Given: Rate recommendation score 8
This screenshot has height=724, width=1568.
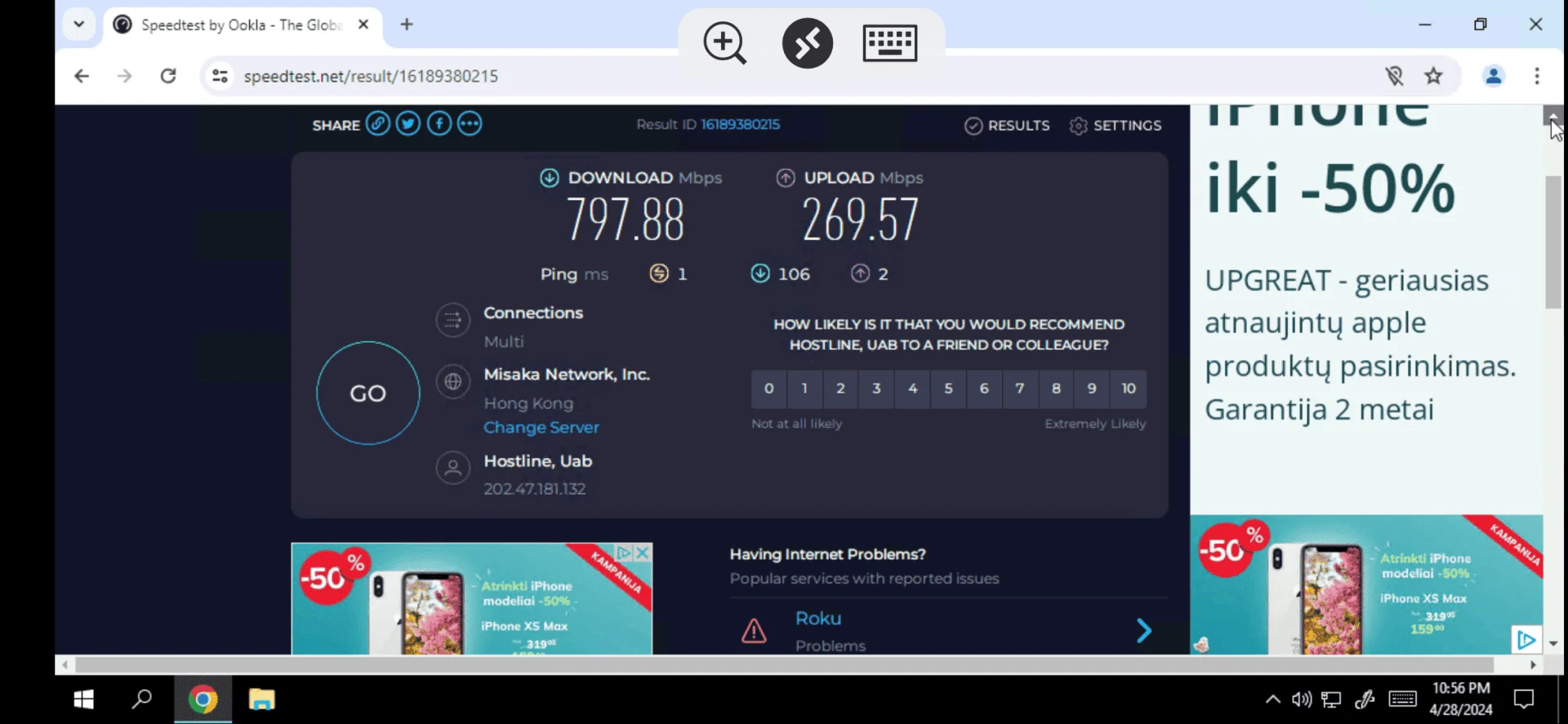Looking at the screenshot, I should coord(1056,389).
